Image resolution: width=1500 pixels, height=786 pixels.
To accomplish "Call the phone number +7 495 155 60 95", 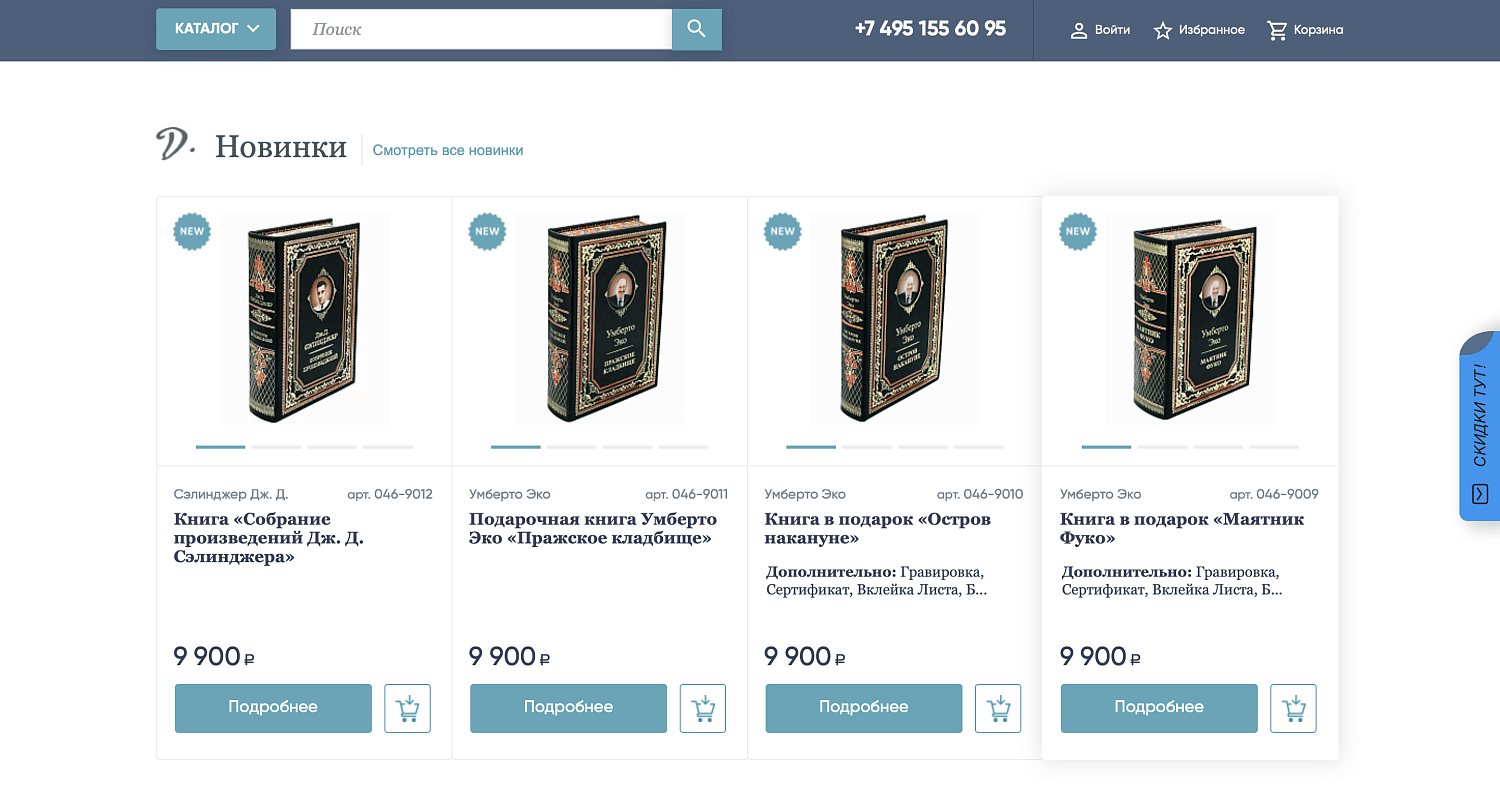I will tap(930, 29).
